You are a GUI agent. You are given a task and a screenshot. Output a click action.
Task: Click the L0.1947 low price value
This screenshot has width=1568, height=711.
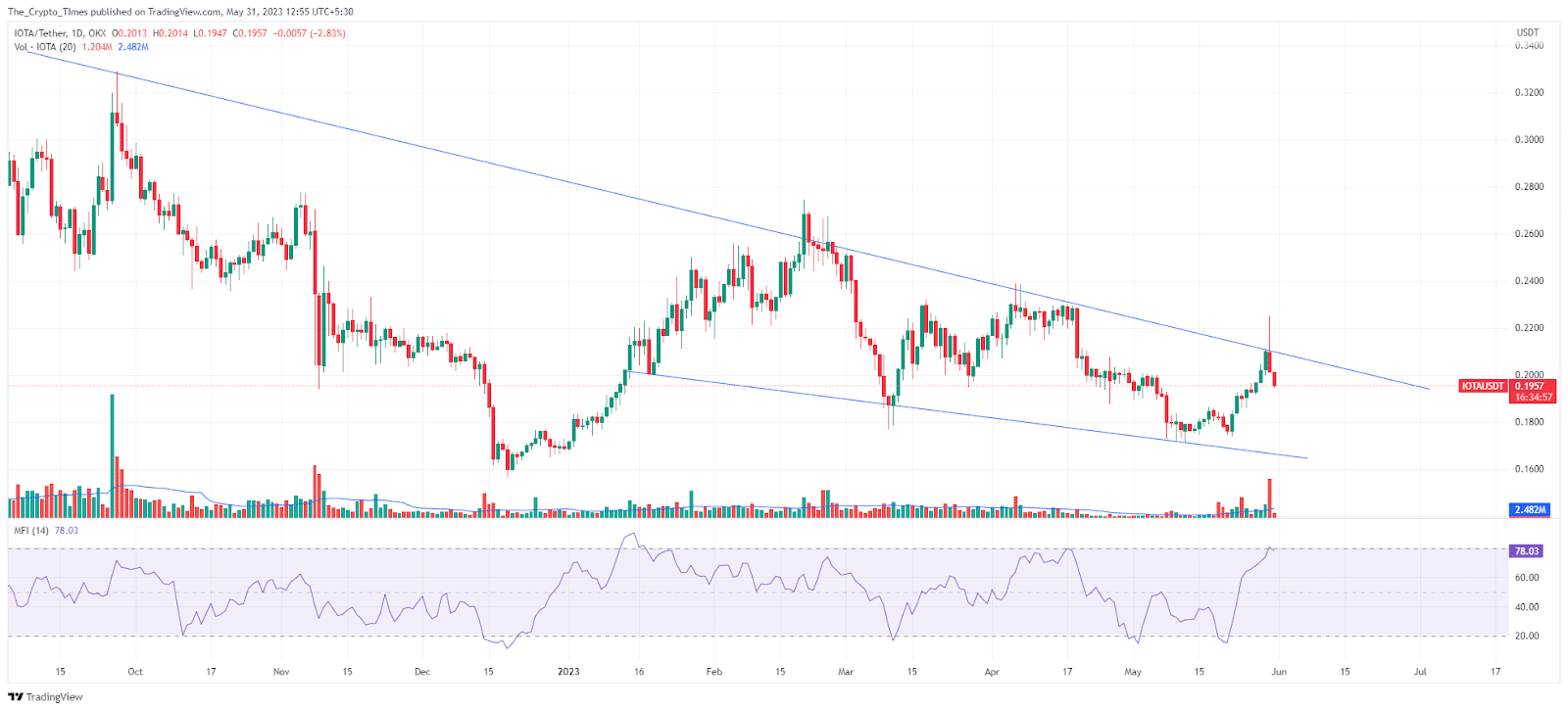210,33
